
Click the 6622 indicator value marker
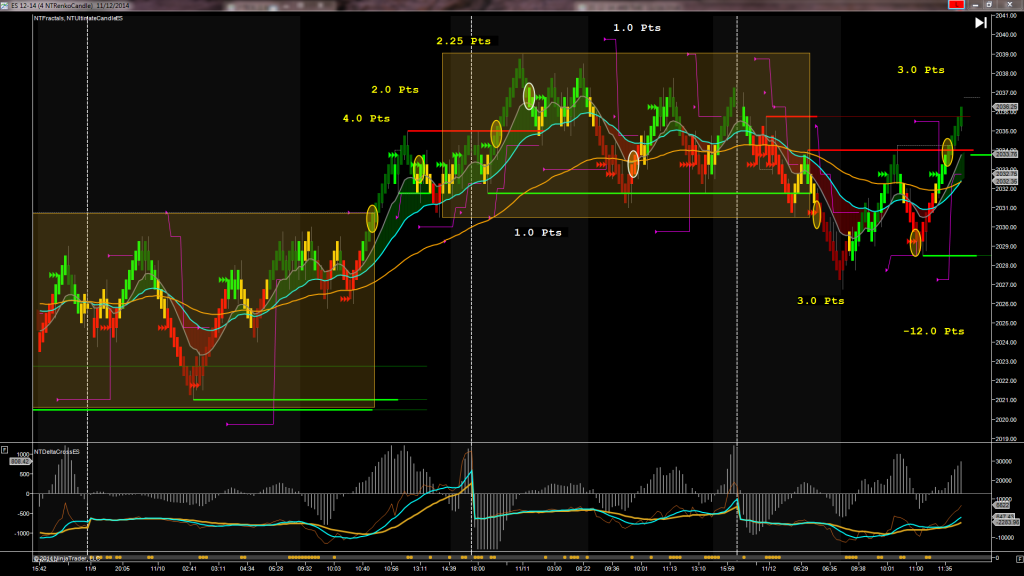(1002, 505)
